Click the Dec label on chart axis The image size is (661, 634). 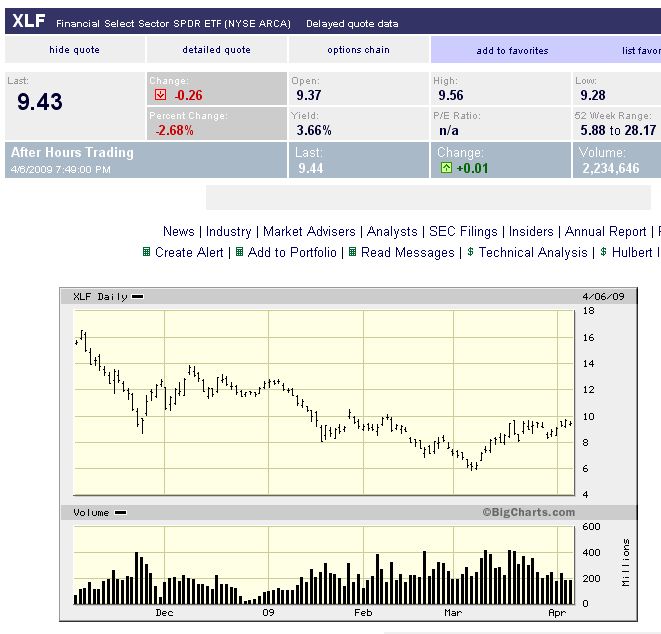[164, 613]
